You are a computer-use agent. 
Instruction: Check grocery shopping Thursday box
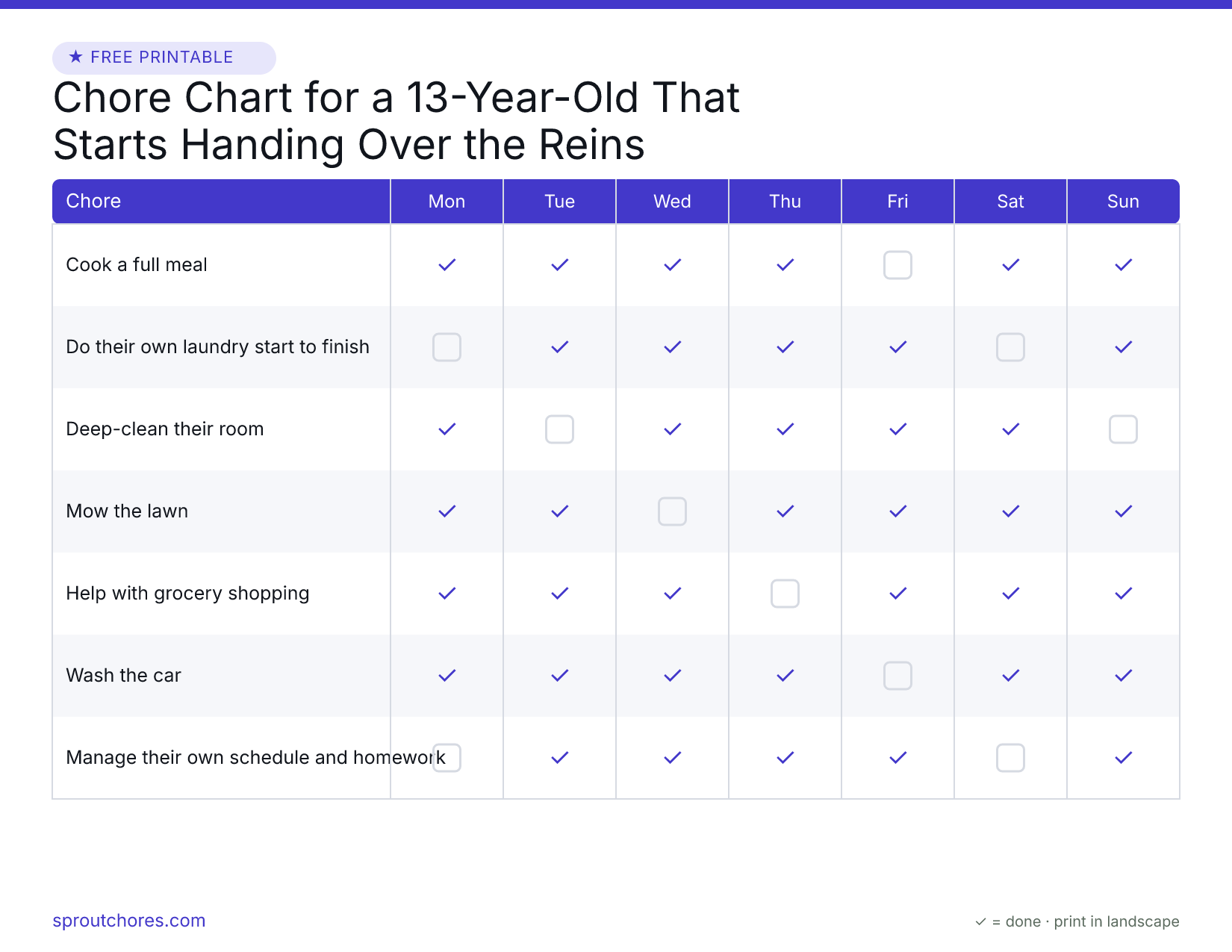click(785, 594)
